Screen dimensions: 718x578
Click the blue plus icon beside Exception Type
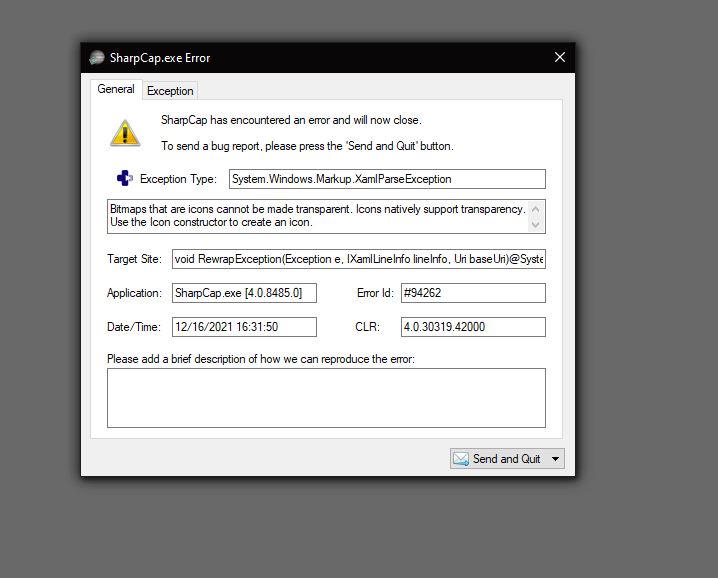(x=125, y=178)
